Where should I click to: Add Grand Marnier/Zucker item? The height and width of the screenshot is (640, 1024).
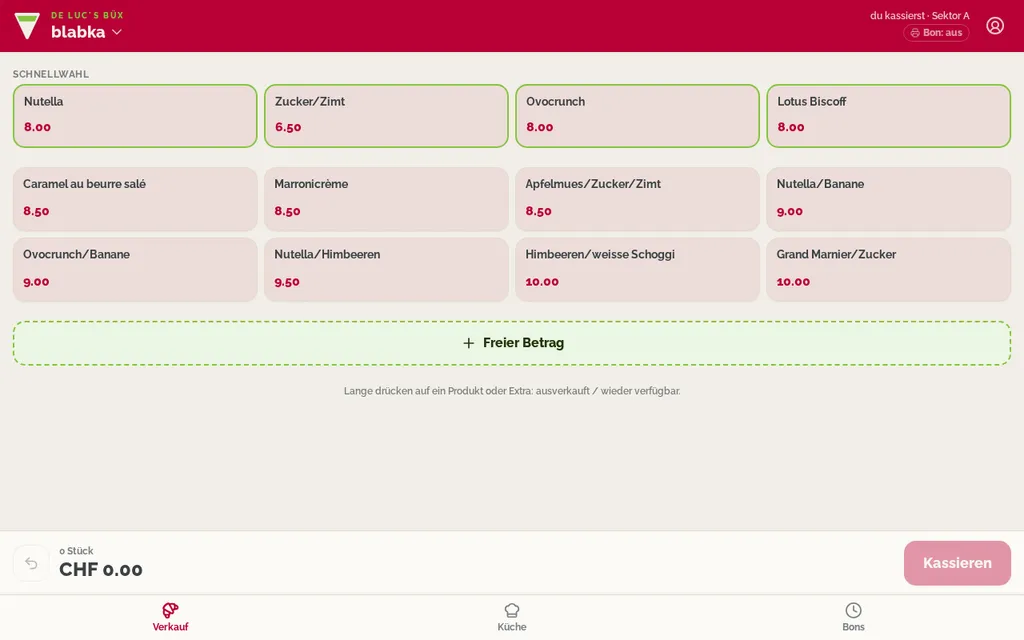(x=888, y=269)
